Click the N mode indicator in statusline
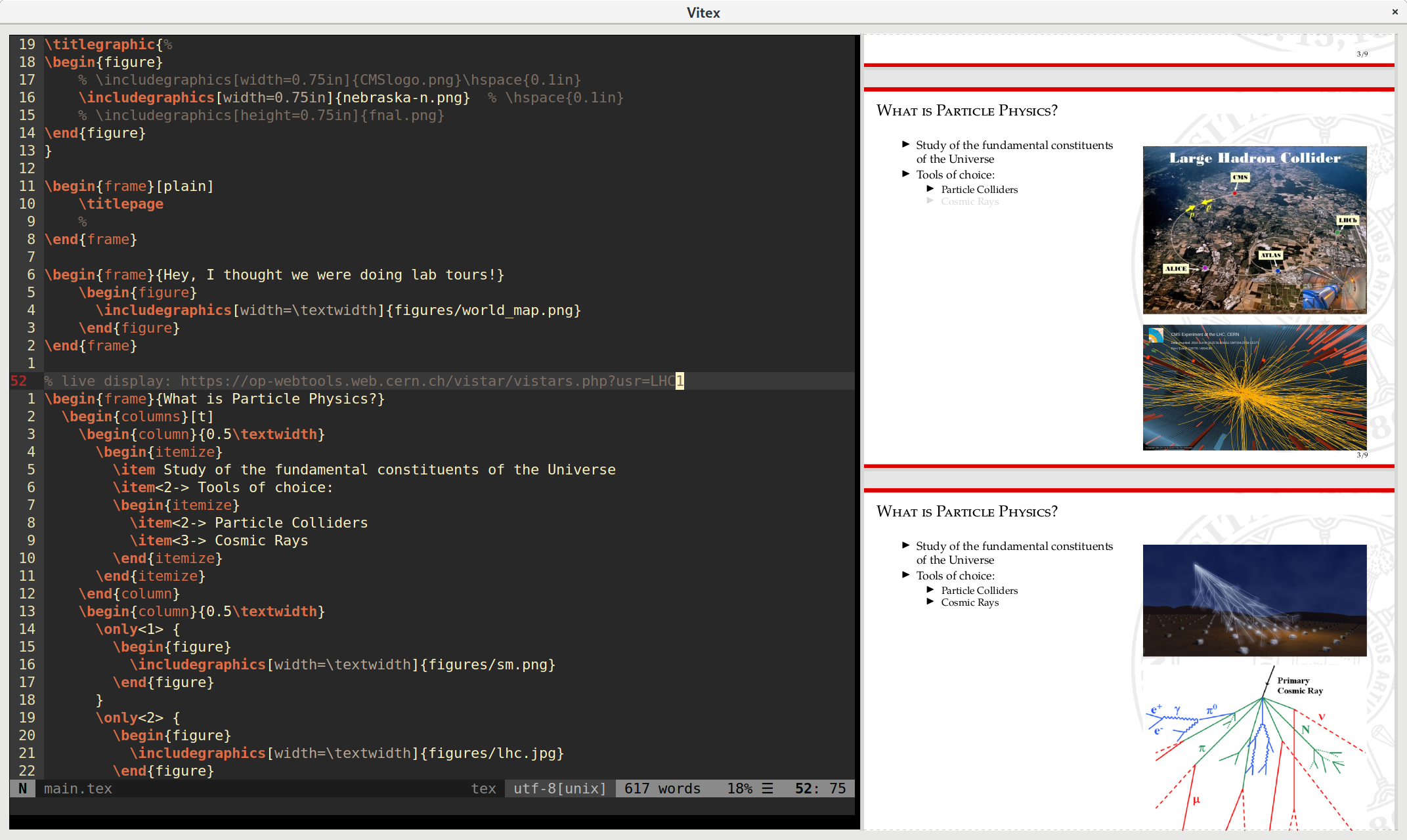The image size is (1407, 840). click(x=22, y=788)
